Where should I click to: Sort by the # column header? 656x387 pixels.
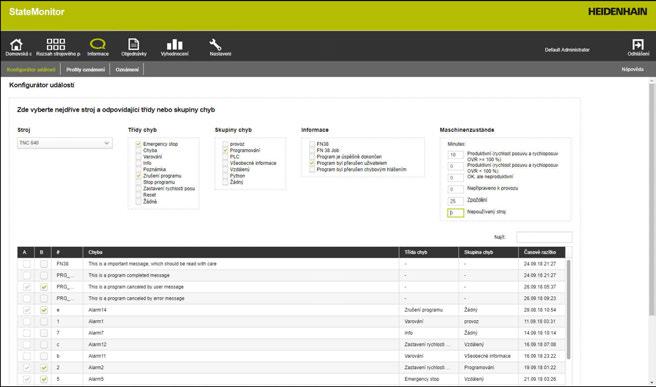pyautogui.click(x=67, y=252)
